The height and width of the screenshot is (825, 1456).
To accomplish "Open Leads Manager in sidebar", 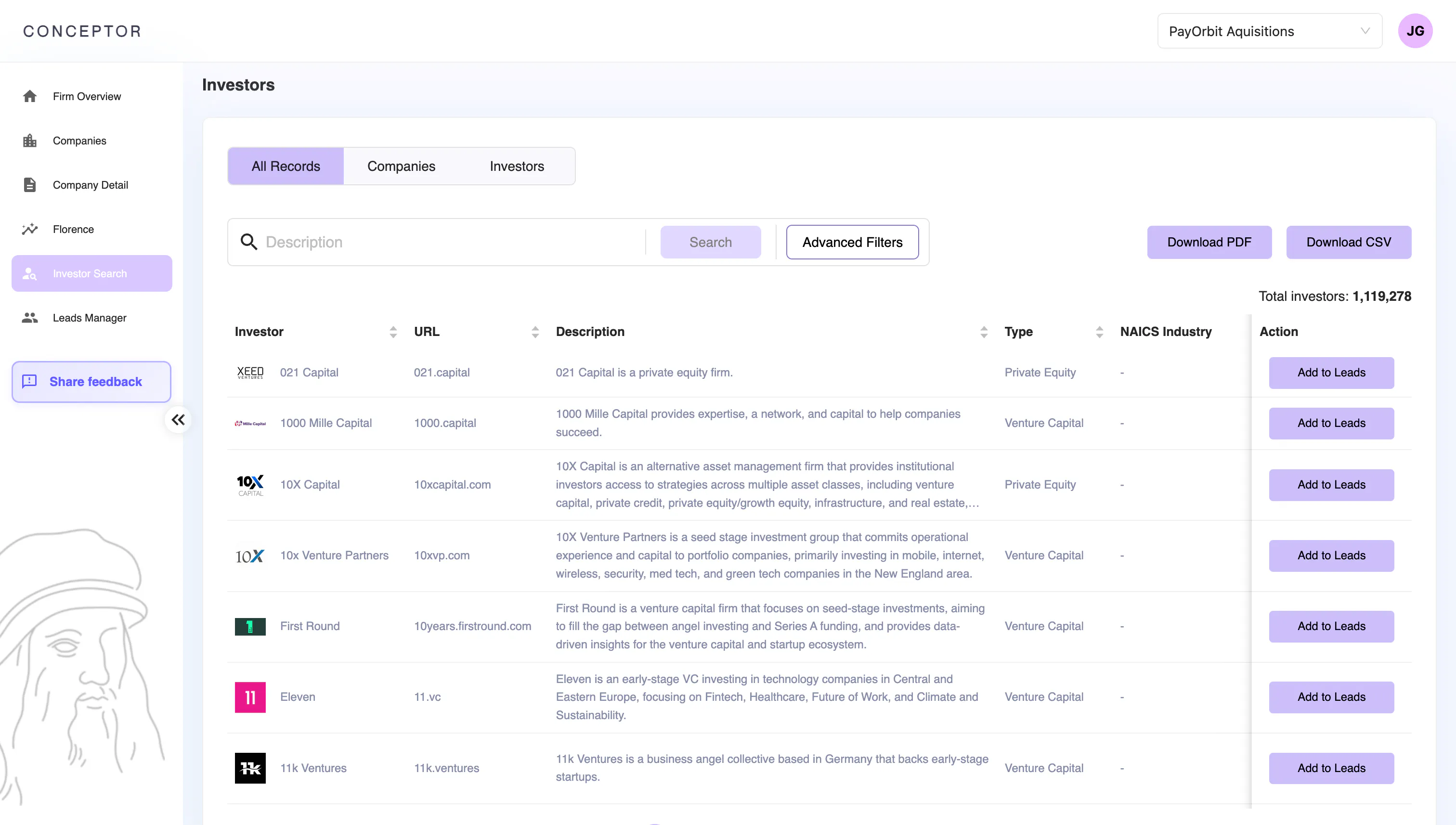I will coord(92,318).
